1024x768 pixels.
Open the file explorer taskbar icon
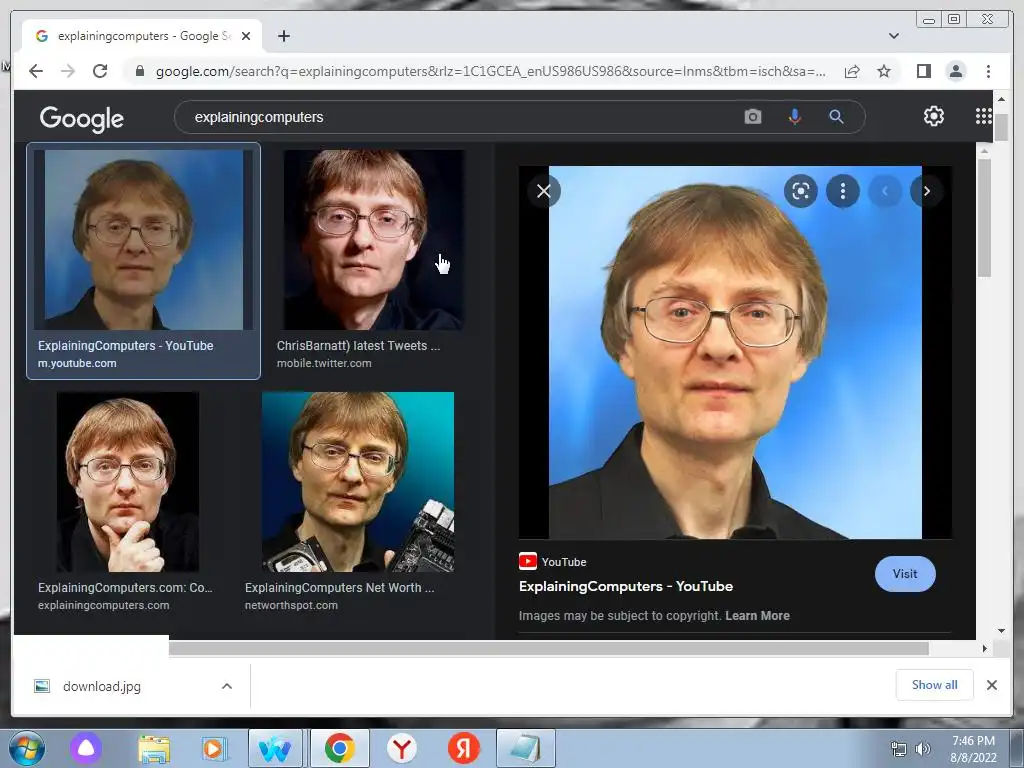[154, 748]
